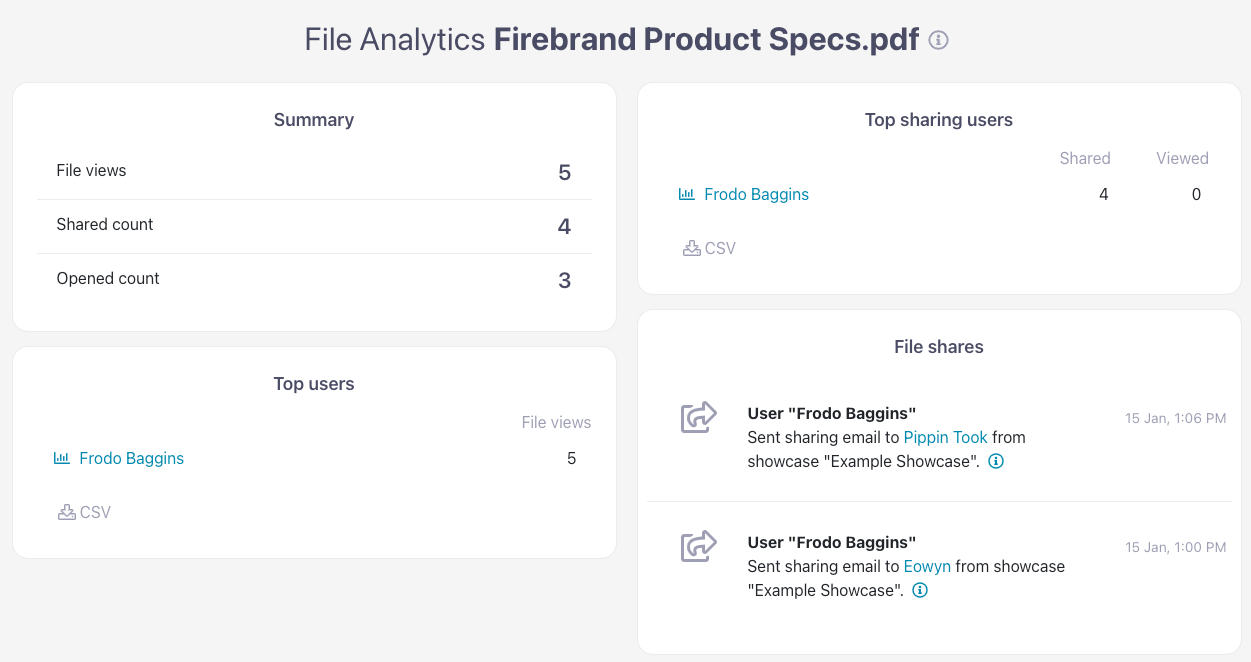Click the share arrow icon on the Pippin Took entry
Screen dimensions: 1251x662
pos(698,418)
